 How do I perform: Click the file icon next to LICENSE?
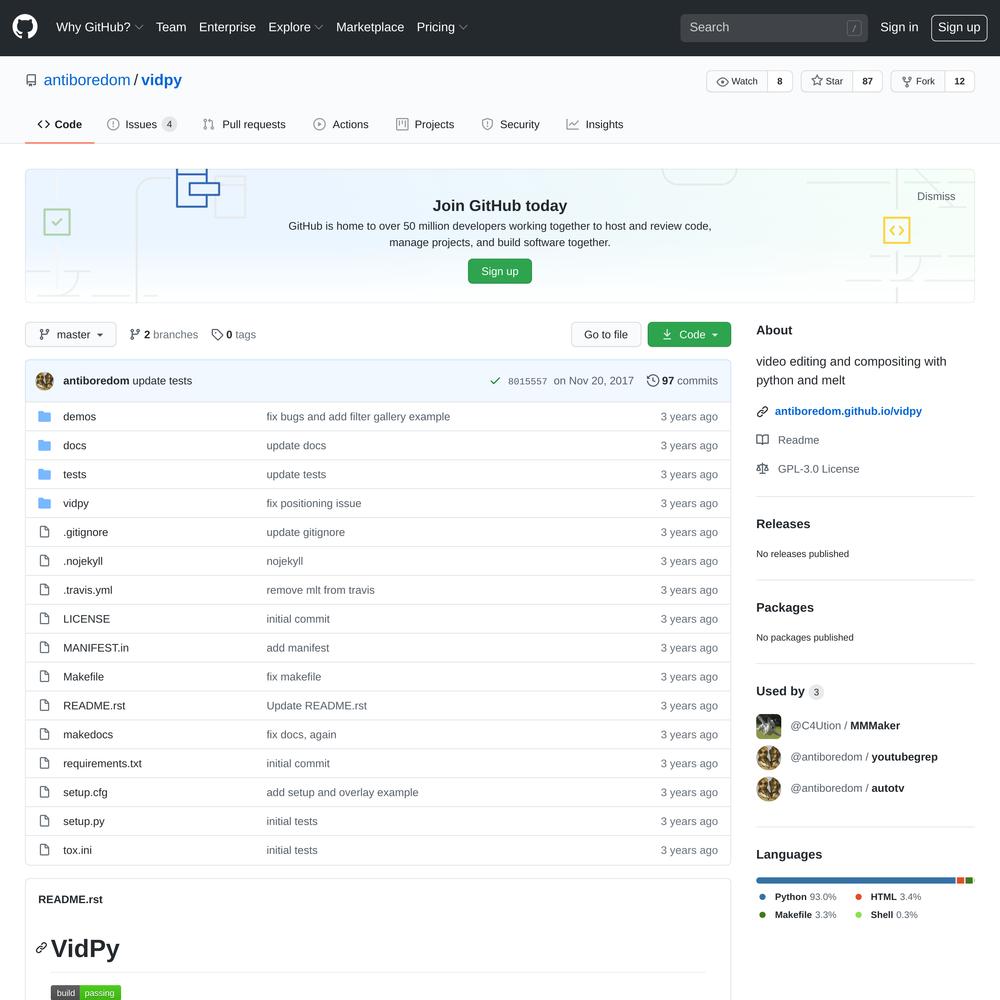click(x=44, y=619)
